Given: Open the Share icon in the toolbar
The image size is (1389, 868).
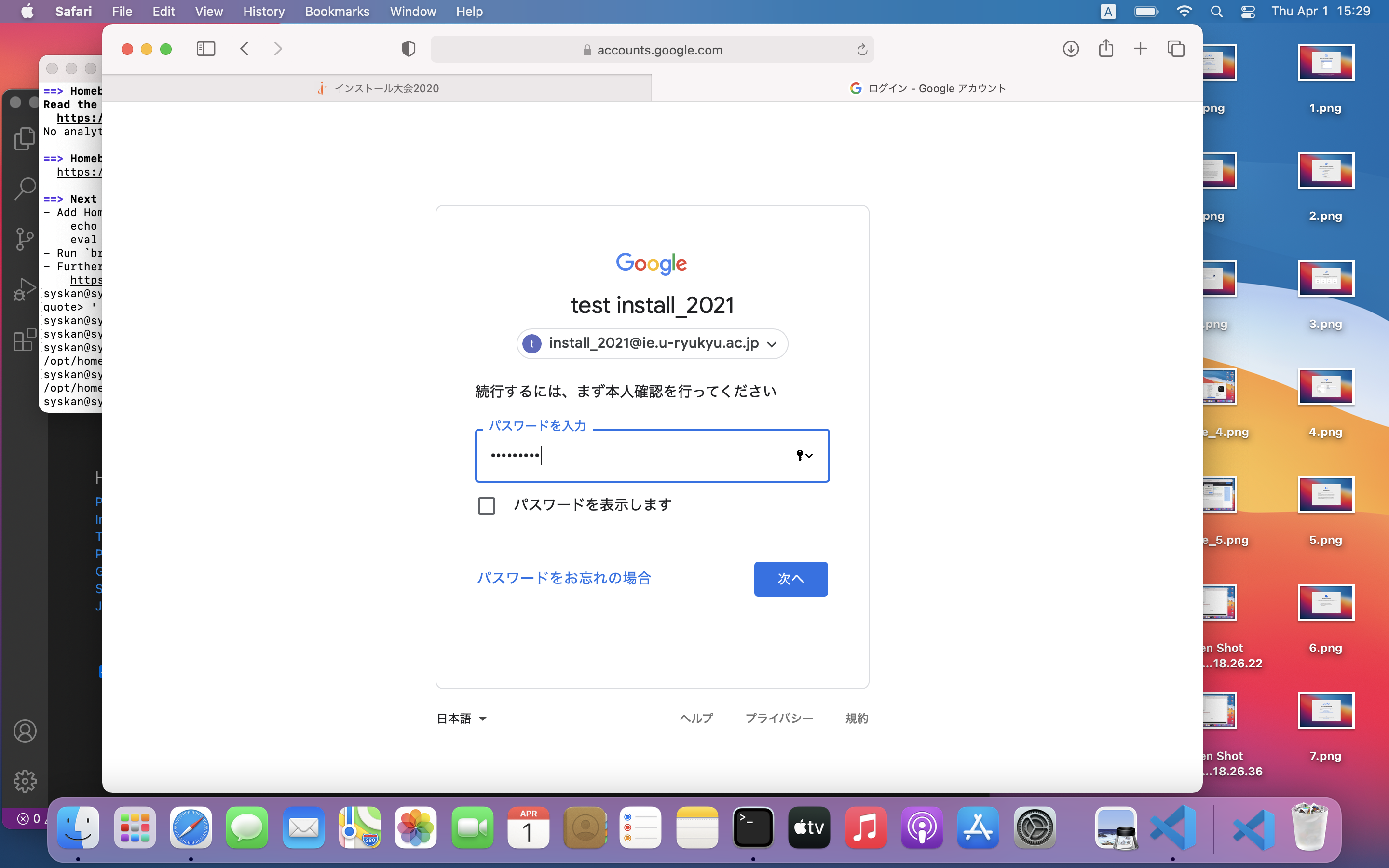Looking at the screenshot, I should click(1105, 49).
